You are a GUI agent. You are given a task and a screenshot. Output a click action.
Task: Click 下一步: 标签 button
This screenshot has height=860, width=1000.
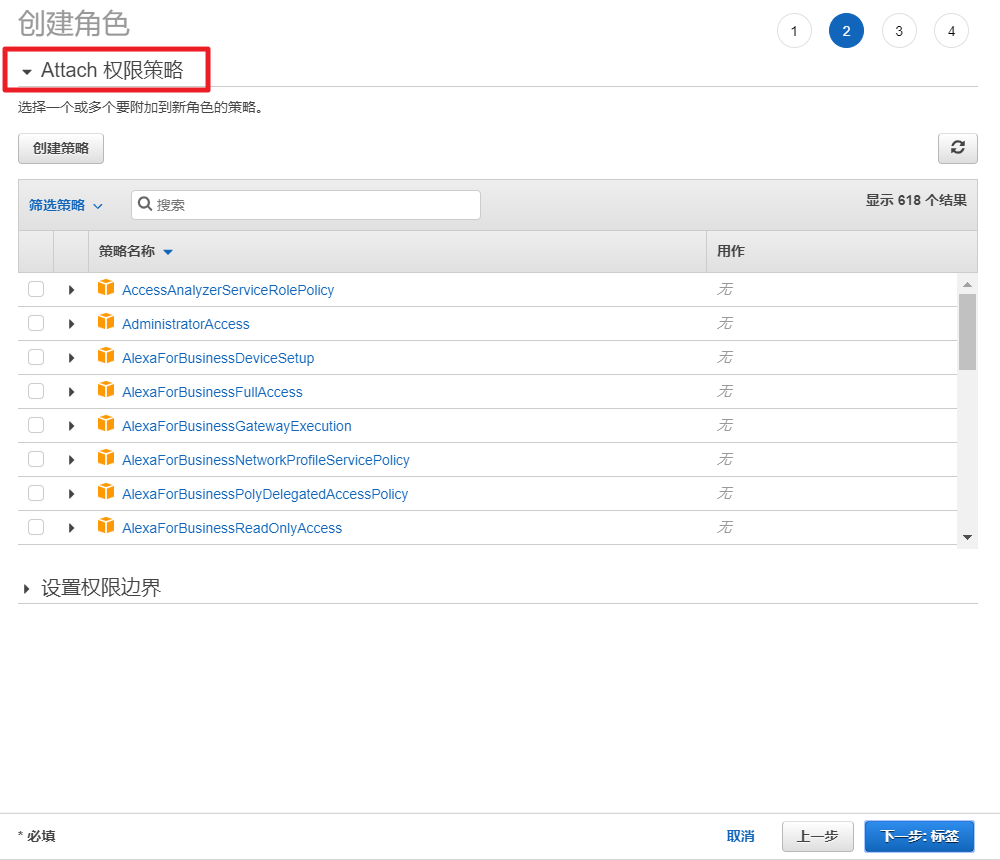(x=918, y=836)
